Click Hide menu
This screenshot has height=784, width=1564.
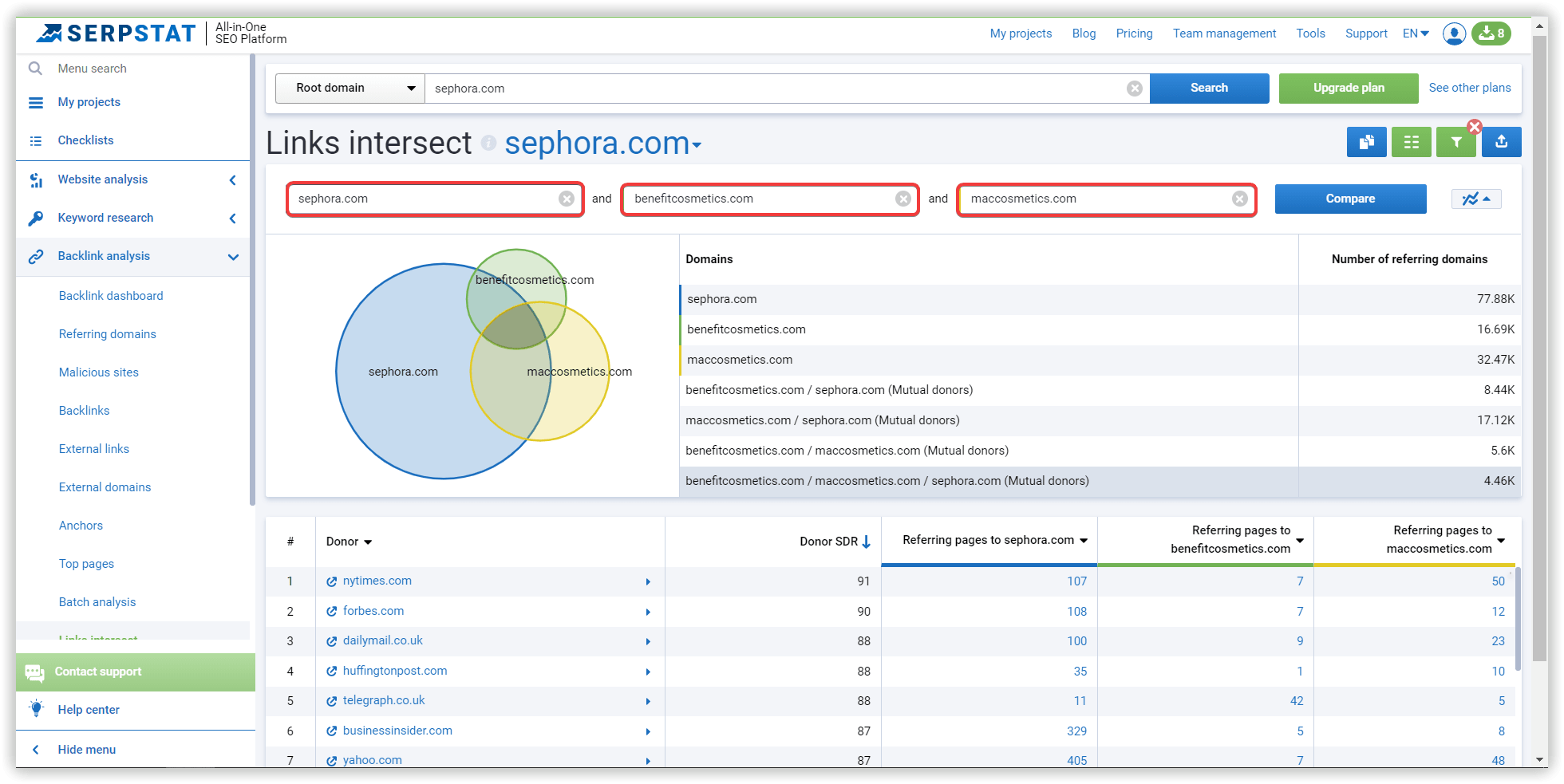point(86,750)
